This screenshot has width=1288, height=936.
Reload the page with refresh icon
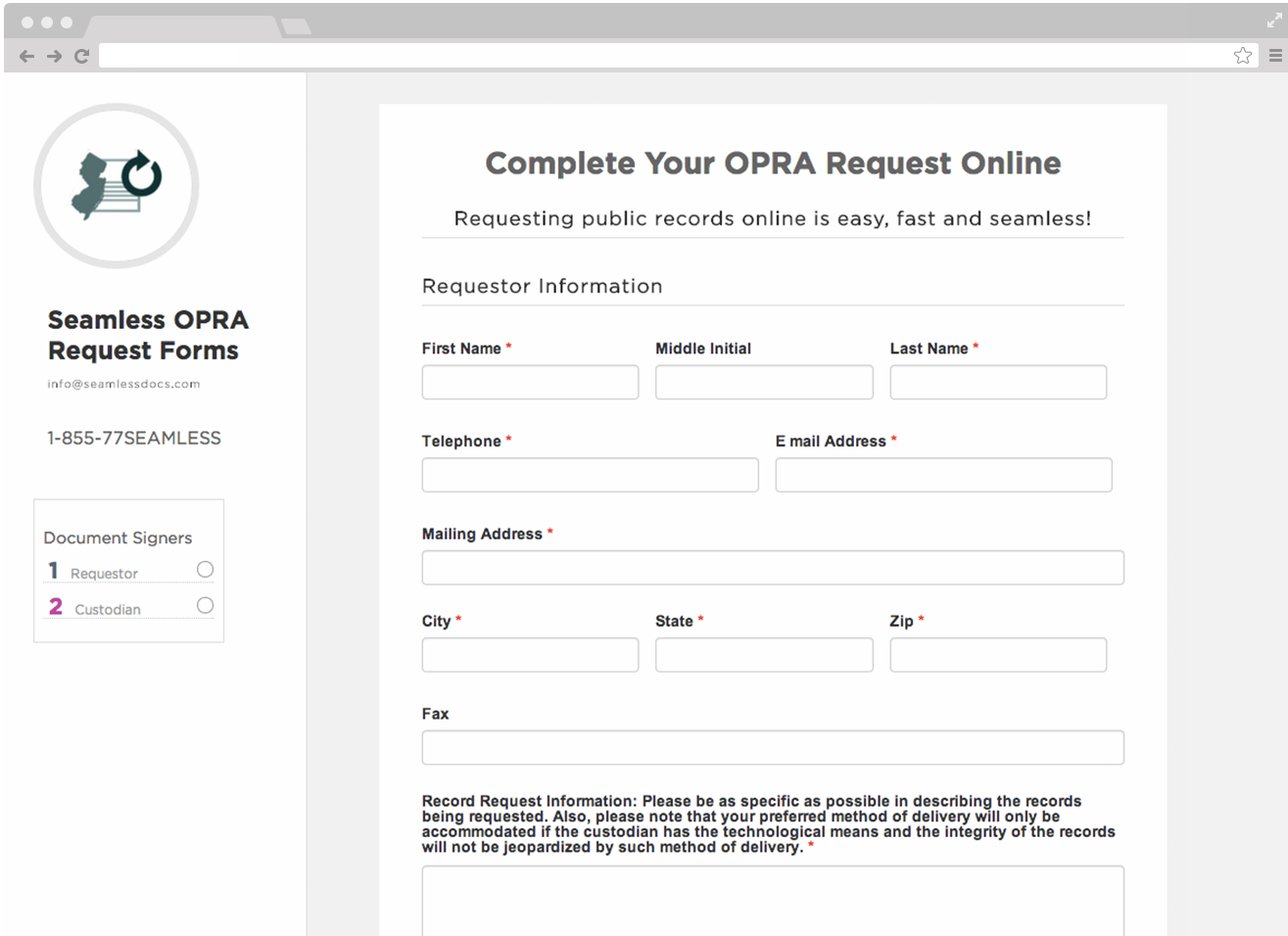(x=82, y=57)
